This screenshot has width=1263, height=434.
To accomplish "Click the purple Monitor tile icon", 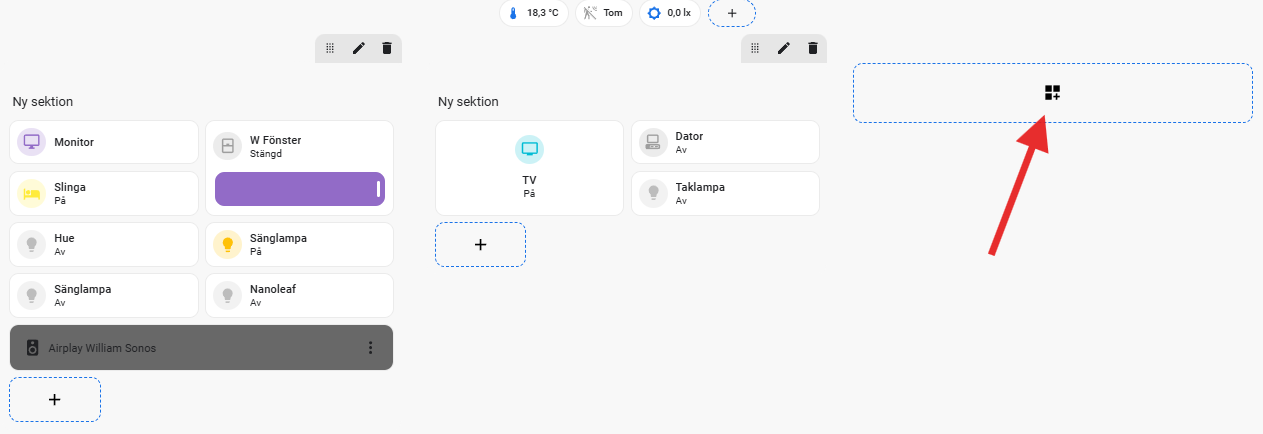I will click(32, 142).
